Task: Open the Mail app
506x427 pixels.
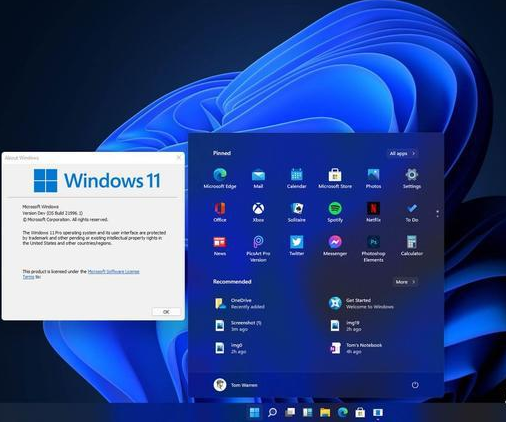Action: click(258, 178)
